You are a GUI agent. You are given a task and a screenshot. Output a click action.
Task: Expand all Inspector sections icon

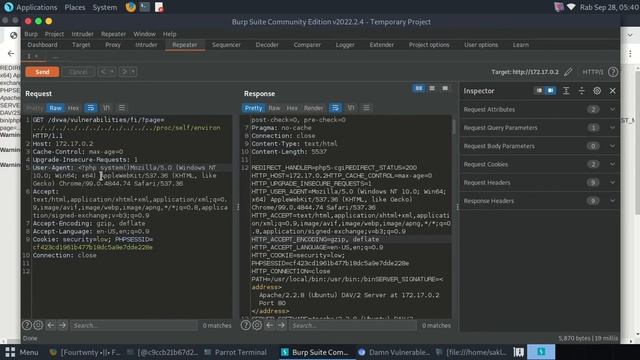(566, 91)
